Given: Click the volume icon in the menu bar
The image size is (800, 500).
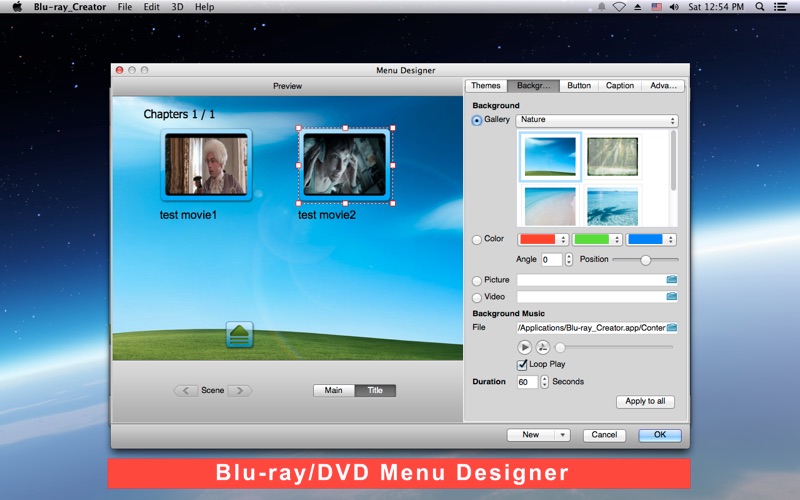Looking at the screenshot, I should 674,7.
